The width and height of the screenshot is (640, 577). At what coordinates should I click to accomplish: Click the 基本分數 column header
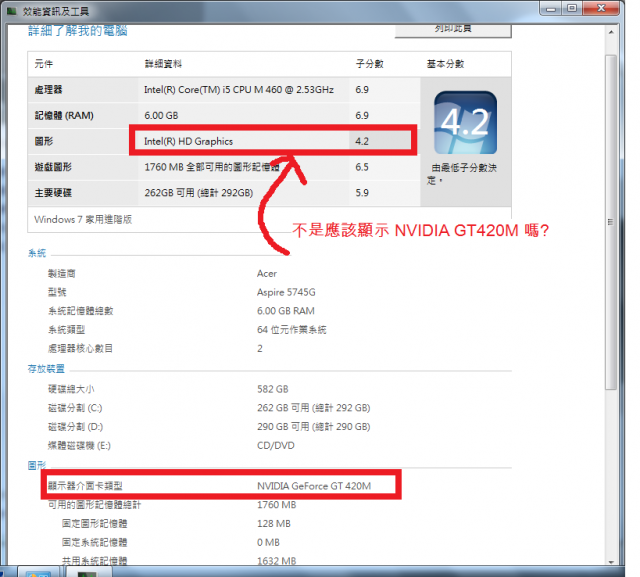(x=446, y=64)
